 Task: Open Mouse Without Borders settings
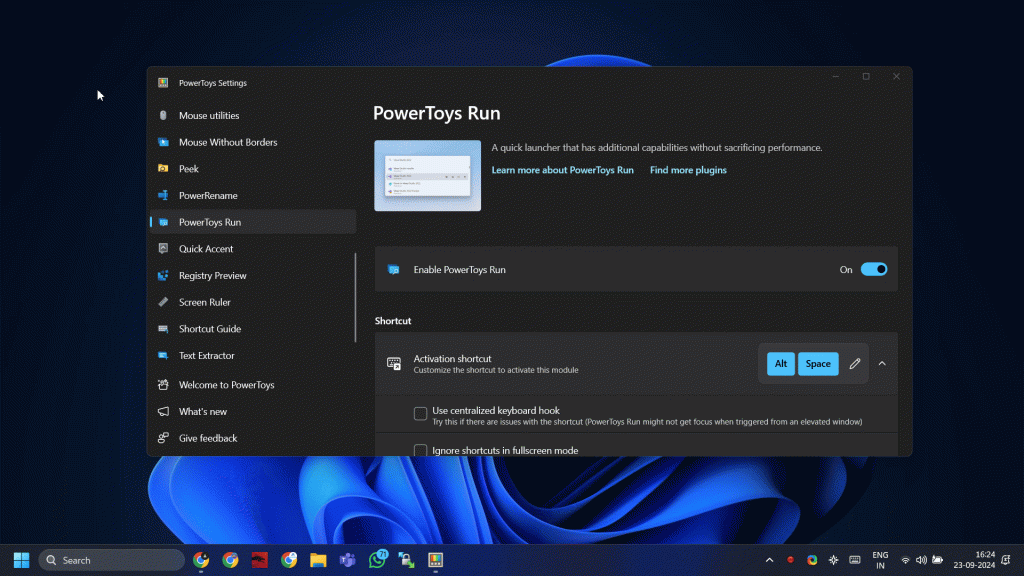click(163, 142)
